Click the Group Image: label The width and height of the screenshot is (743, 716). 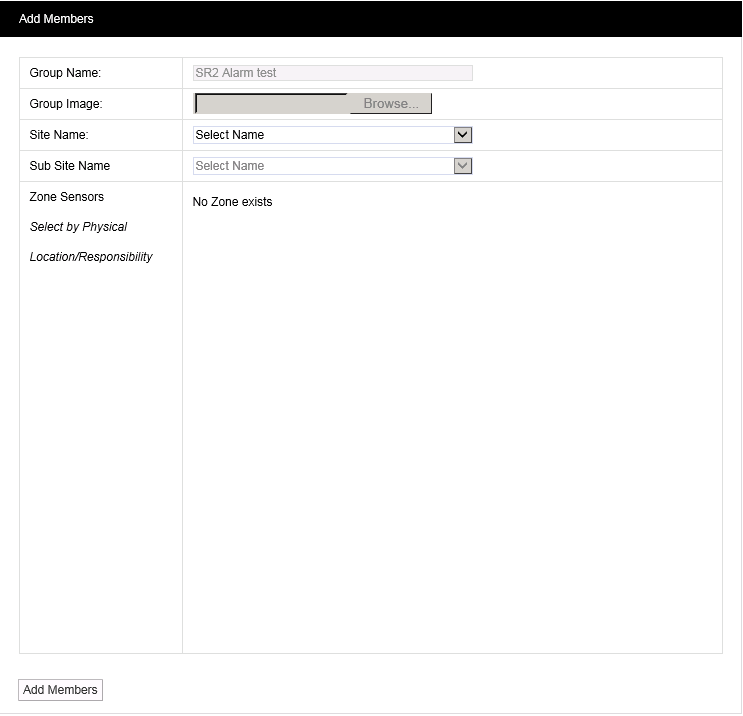[x=66, y=104]
